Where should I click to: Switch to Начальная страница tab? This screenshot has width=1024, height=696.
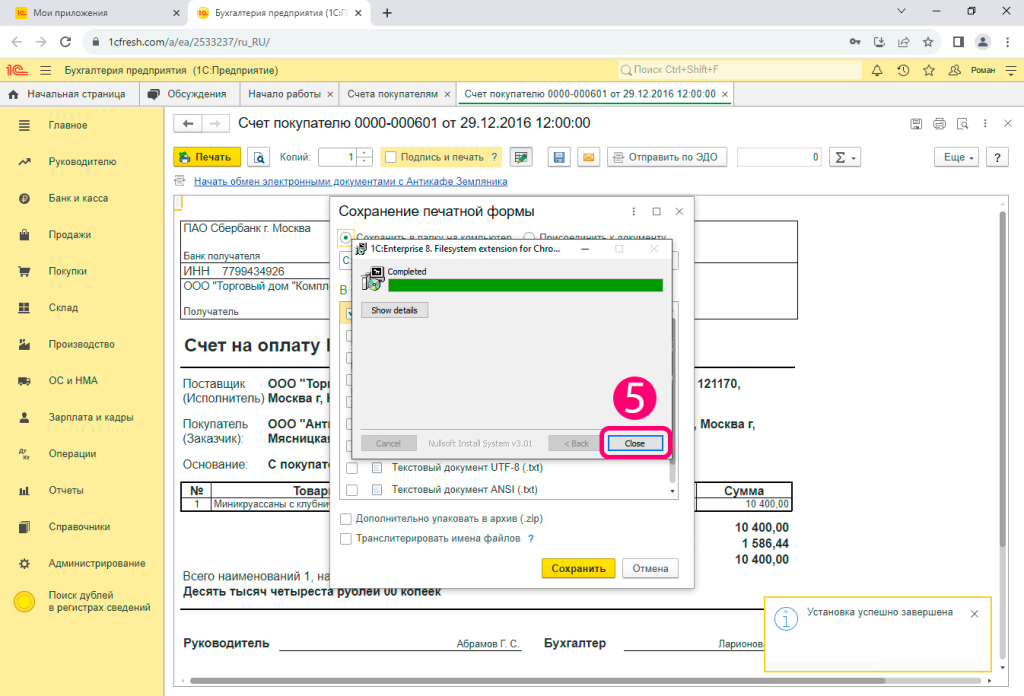coord(70,94)
